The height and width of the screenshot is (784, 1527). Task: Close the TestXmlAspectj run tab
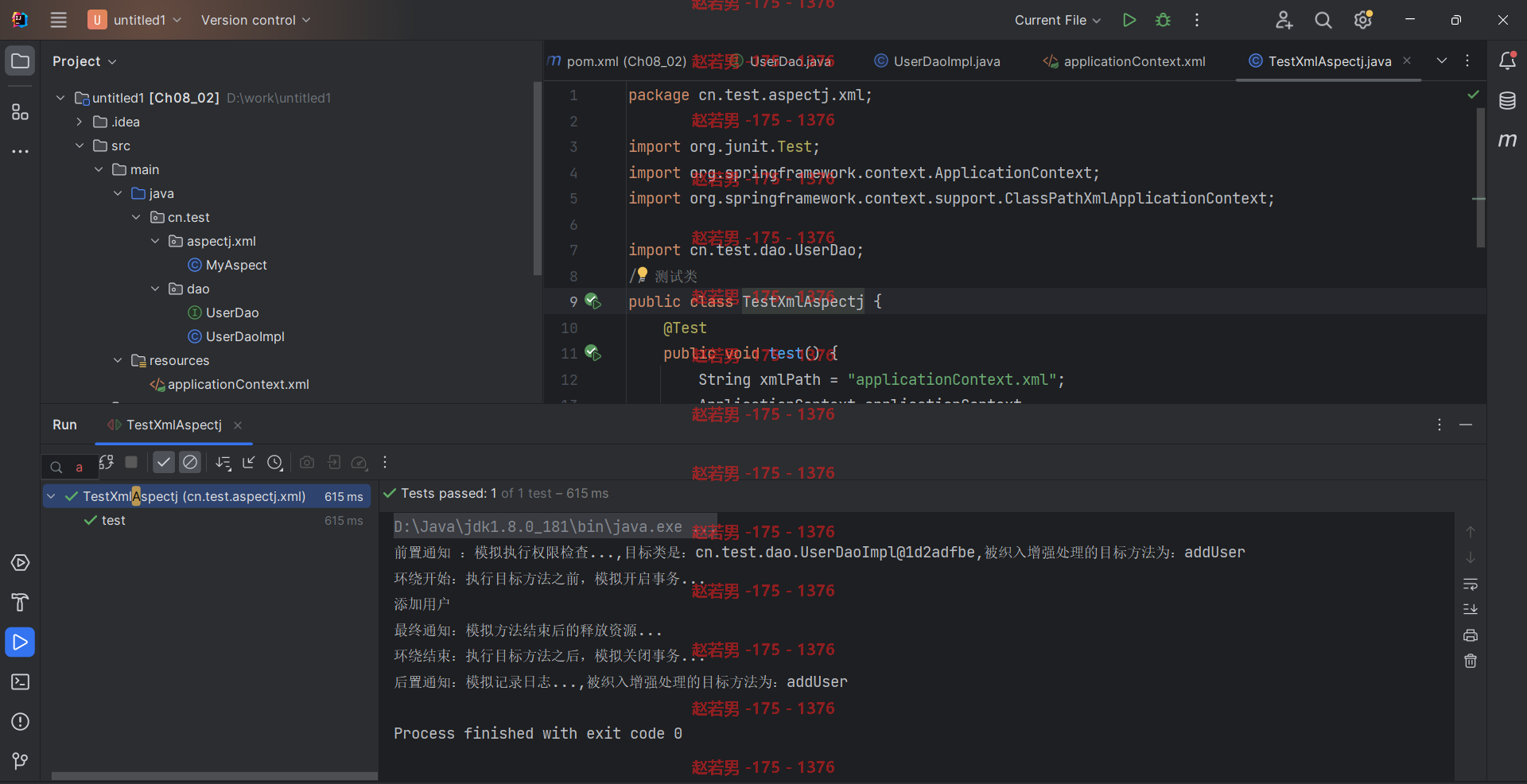(238, 425)
